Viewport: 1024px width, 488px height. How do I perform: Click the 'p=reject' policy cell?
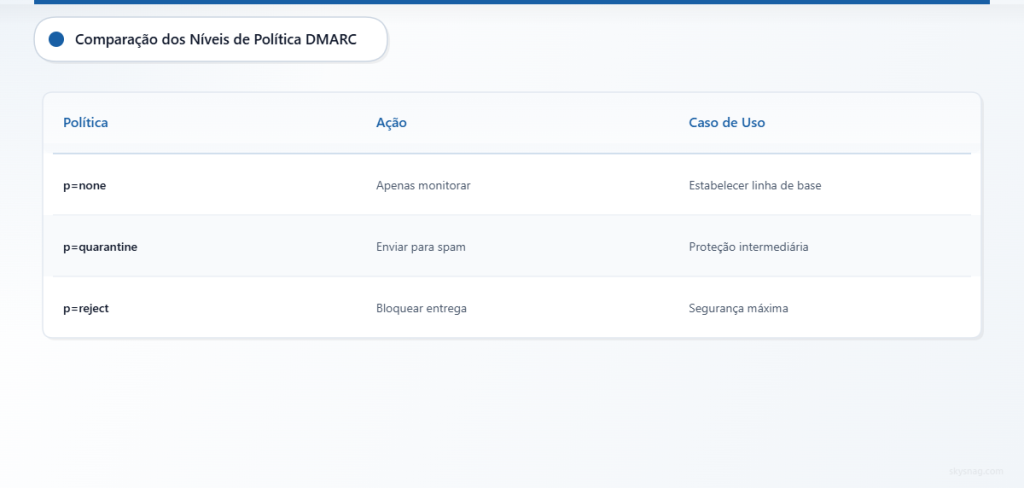pos(86,308)
